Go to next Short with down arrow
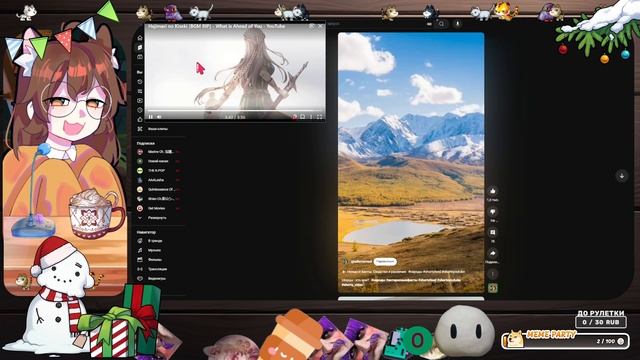640x360 pixels. [x=622, y=176]
